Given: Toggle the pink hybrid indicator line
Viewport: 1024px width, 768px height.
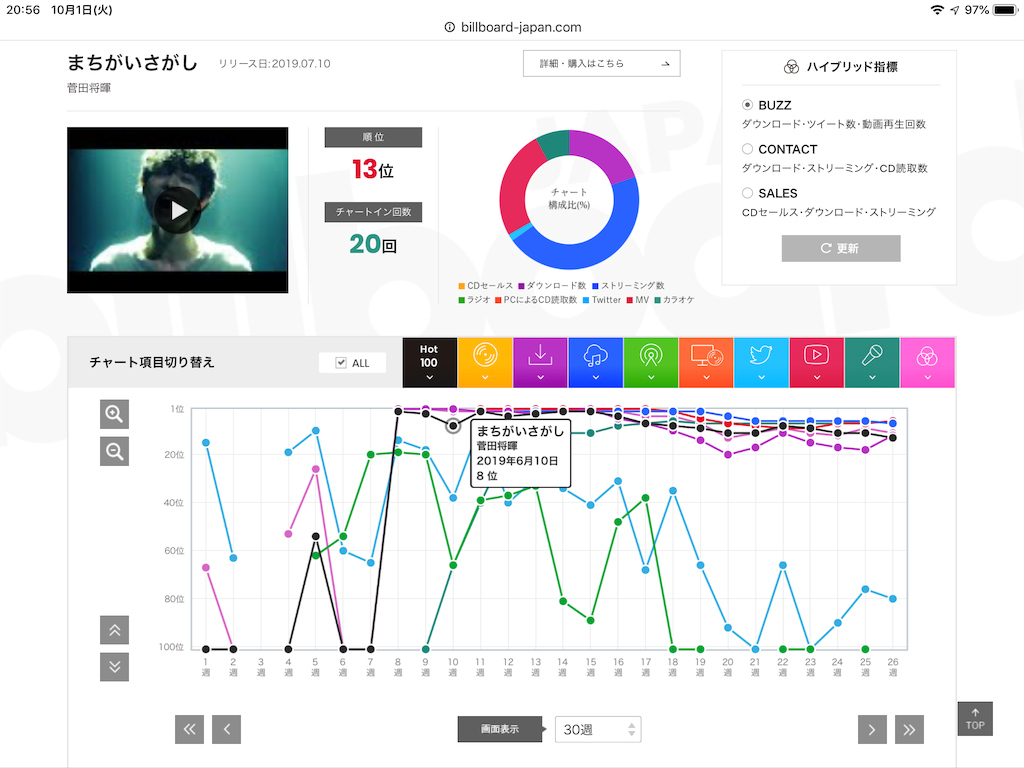Looking at the screenshot, I should pos(927,362).
